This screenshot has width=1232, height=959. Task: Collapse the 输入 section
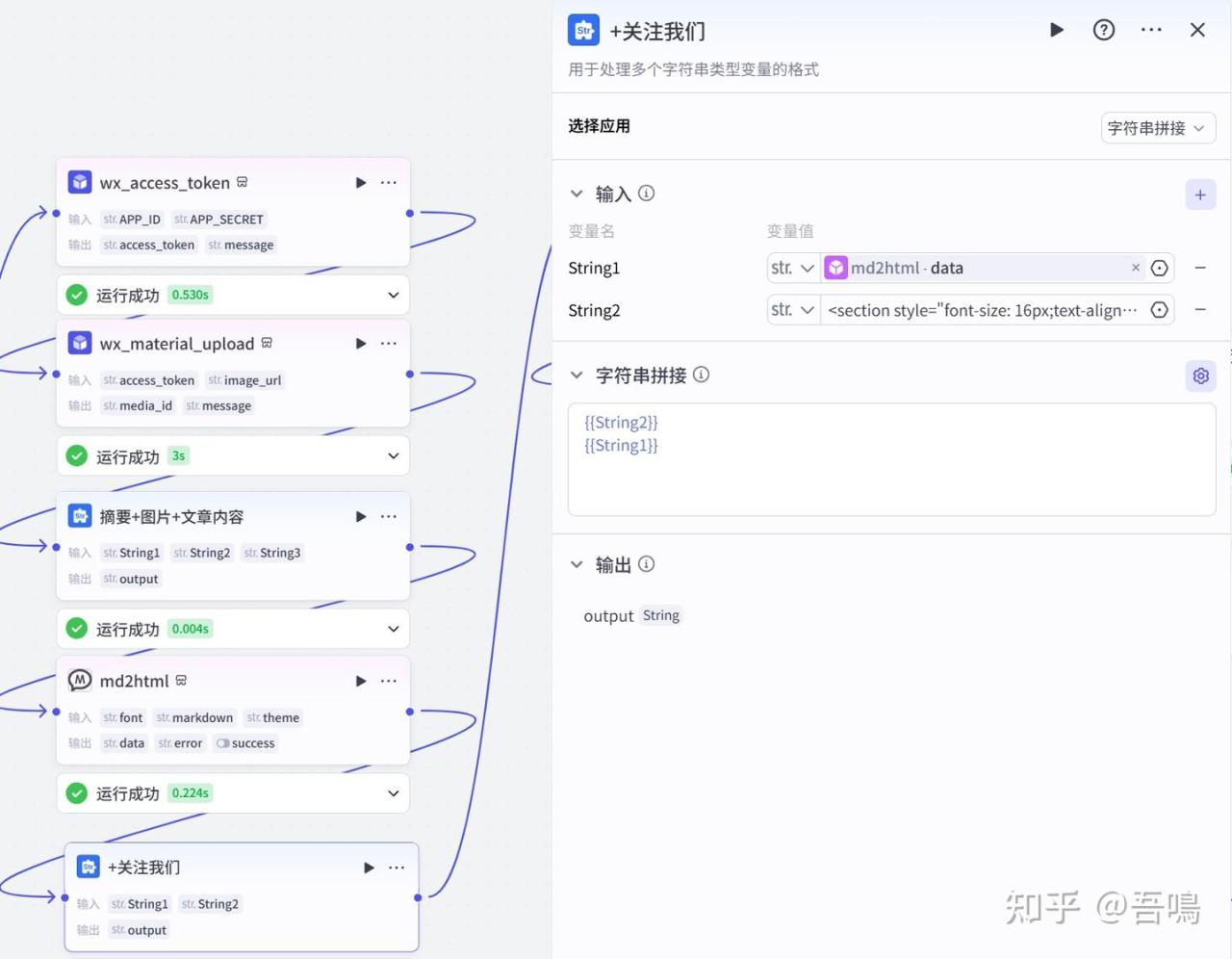click(577, 194)
